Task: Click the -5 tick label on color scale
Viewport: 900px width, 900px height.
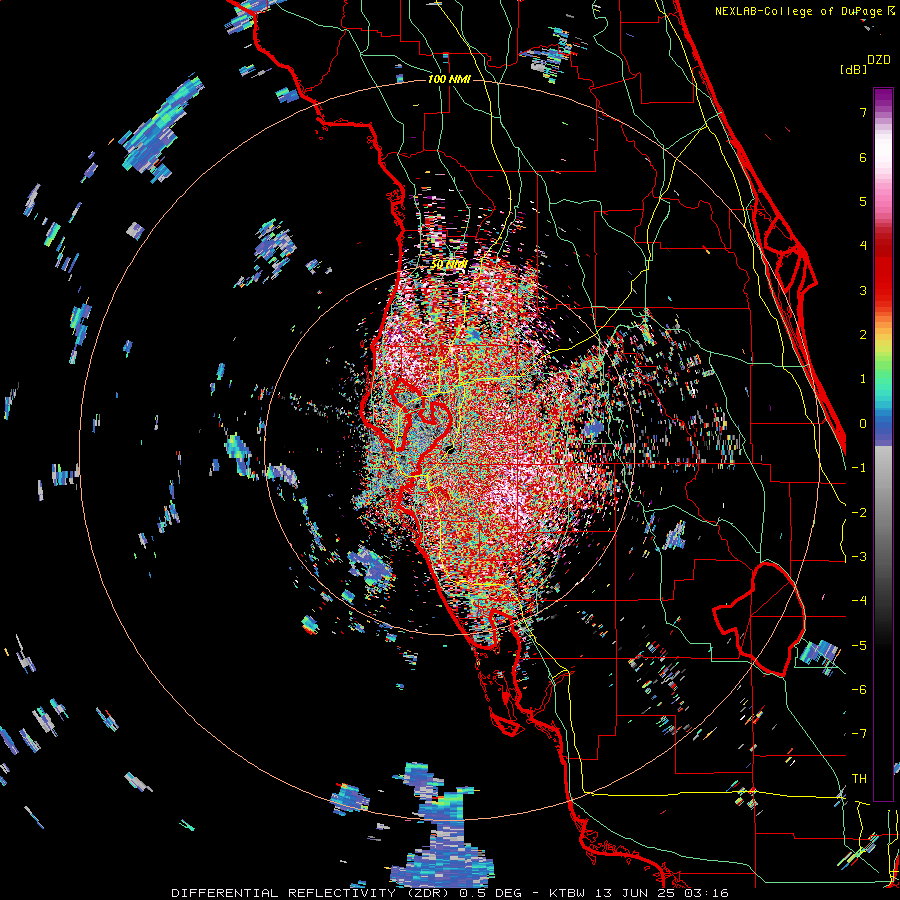Action: (859, 646)
